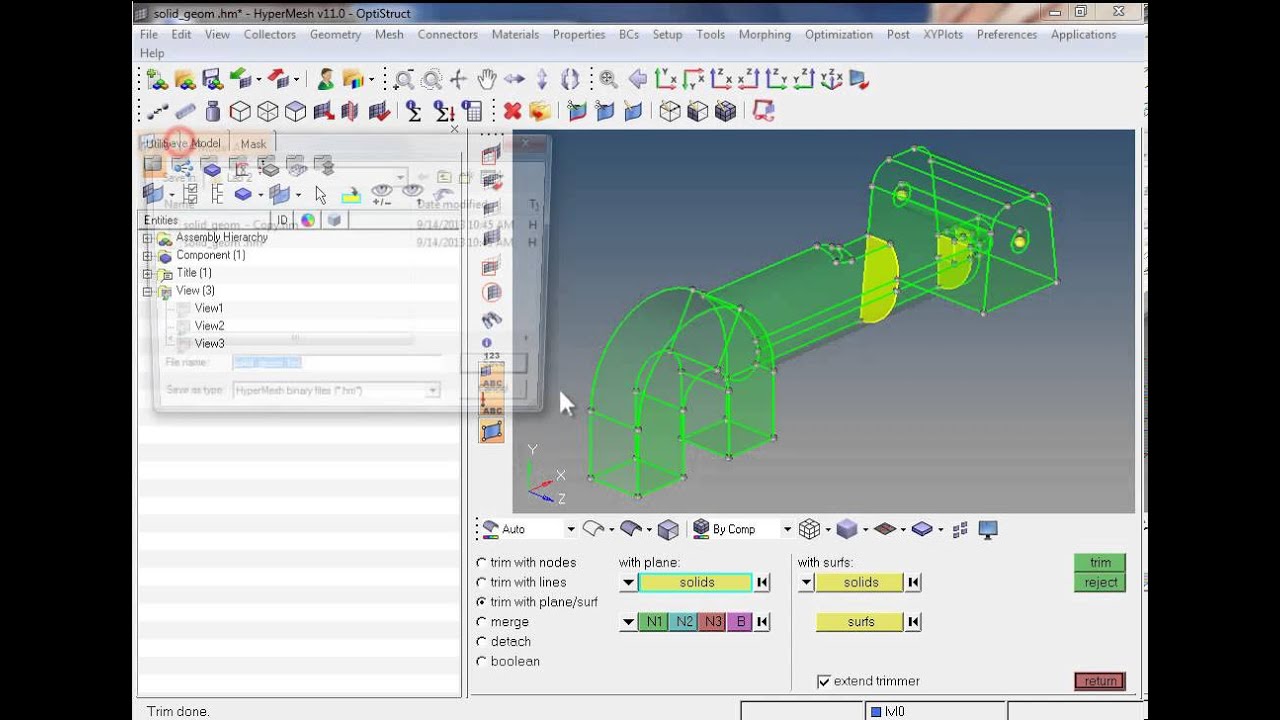The height and width of the screenshot is (720, 1280).
Task: Click the monitor display icon
Action: click(x=988, y=529)
